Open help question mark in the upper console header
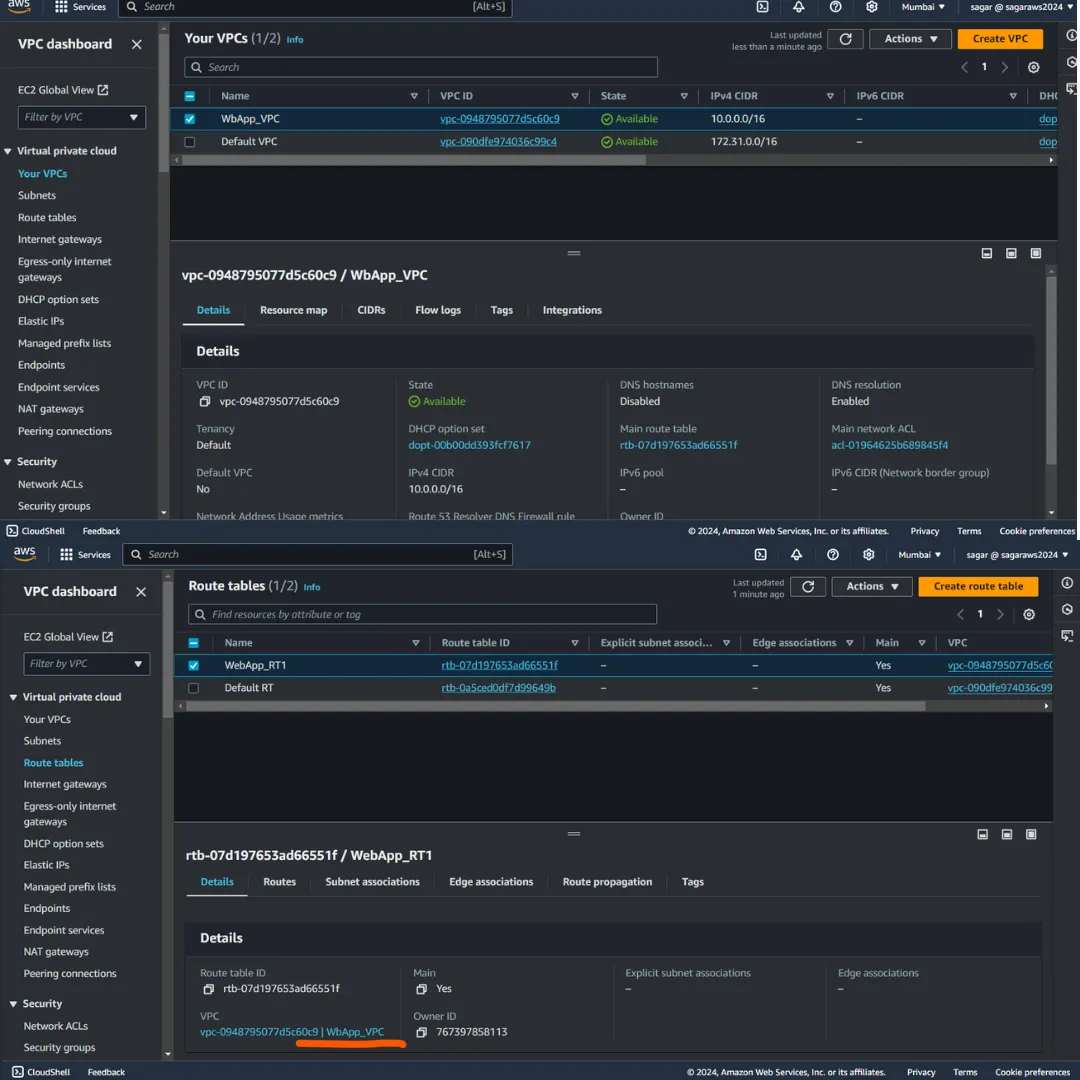 pyautogui.click(x=835, y=7)
